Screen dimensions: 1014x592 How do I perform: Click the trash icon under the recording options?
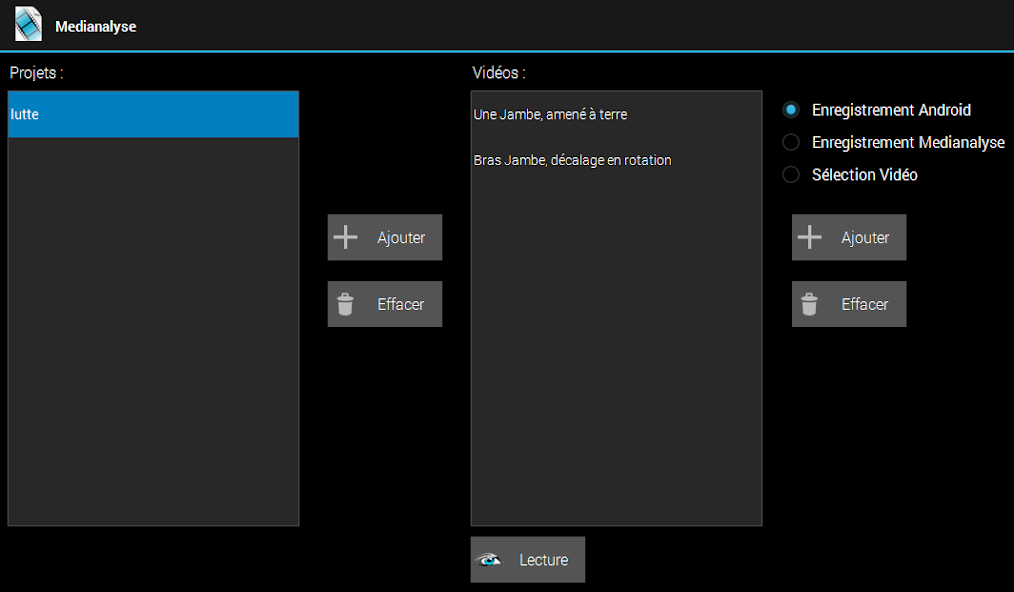[x=809, y=304]
